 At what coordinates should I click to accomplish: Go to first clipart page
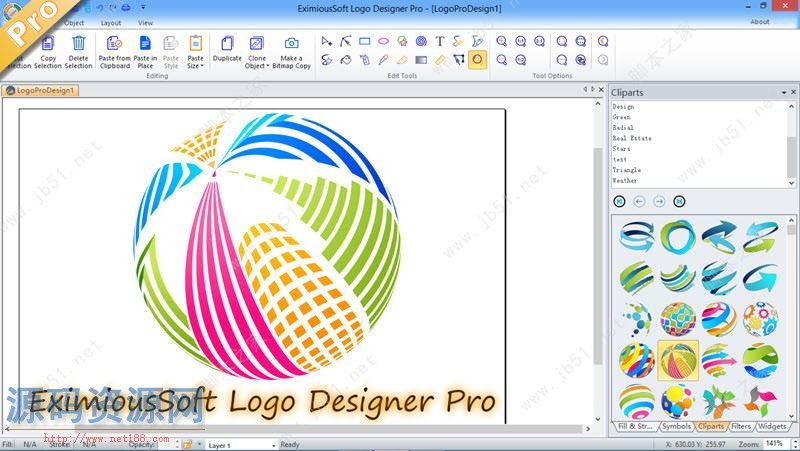(619, 201)
